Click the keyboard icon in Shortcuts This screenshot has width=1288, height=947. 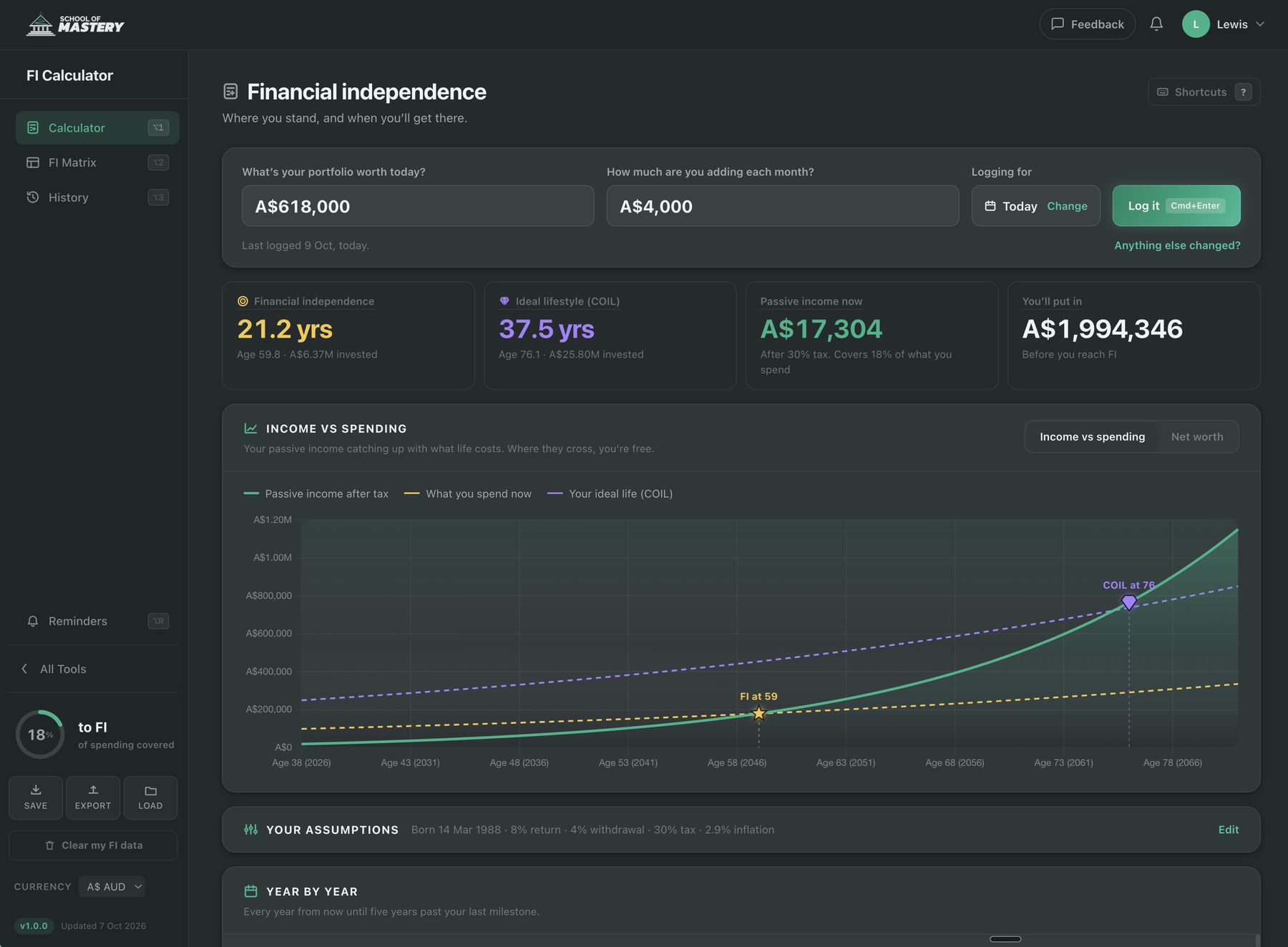1163,92
